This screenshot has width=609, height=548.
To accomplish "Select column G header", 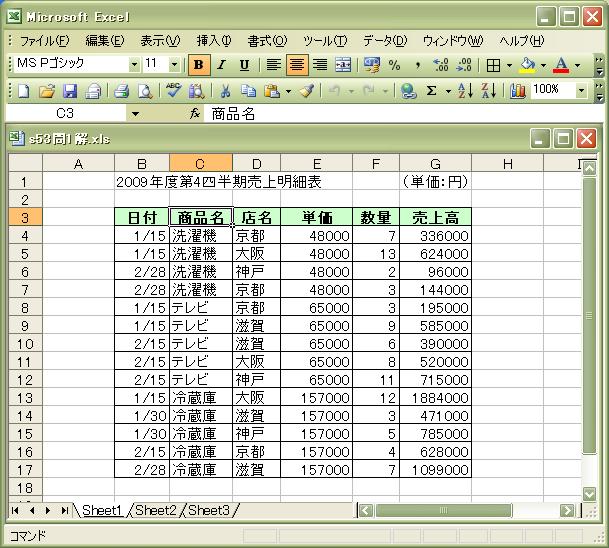I will (x=435, y=164).
